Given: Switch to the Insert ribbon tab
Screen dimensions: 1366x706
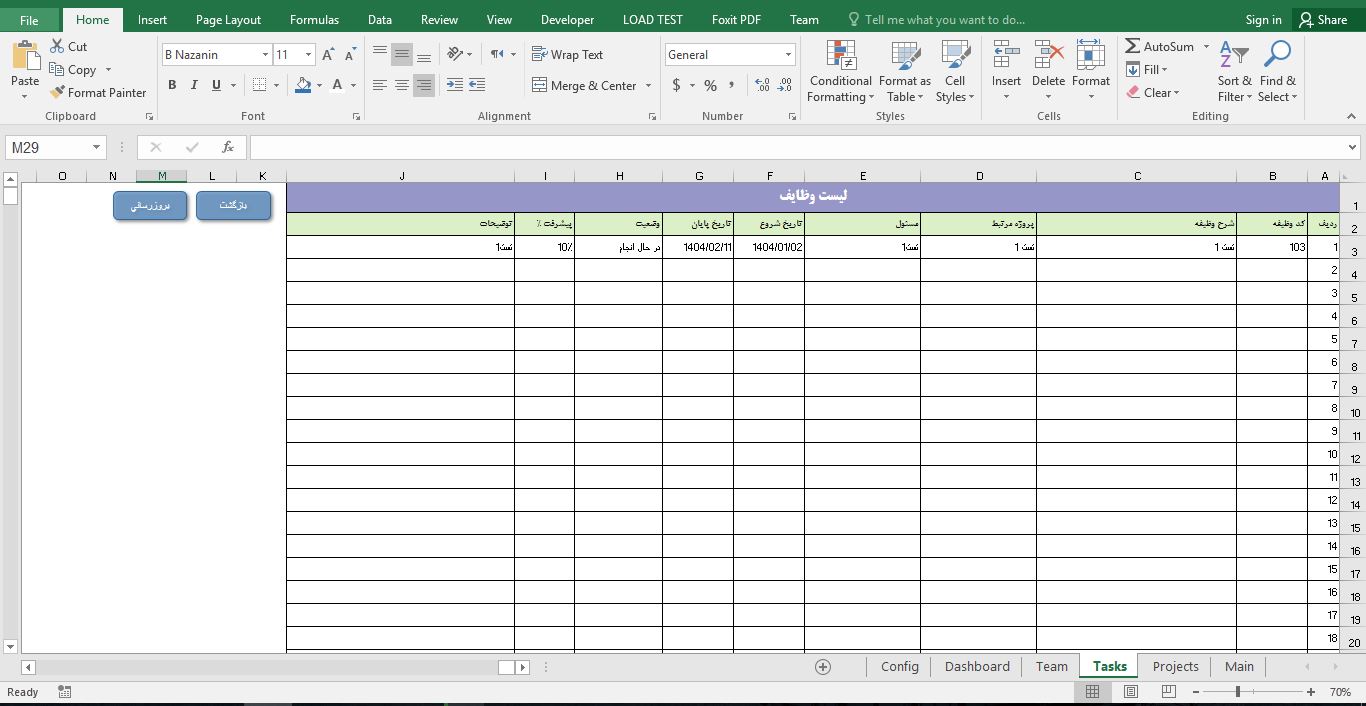Looking at the screenshot, I should (x=152, y=19).
